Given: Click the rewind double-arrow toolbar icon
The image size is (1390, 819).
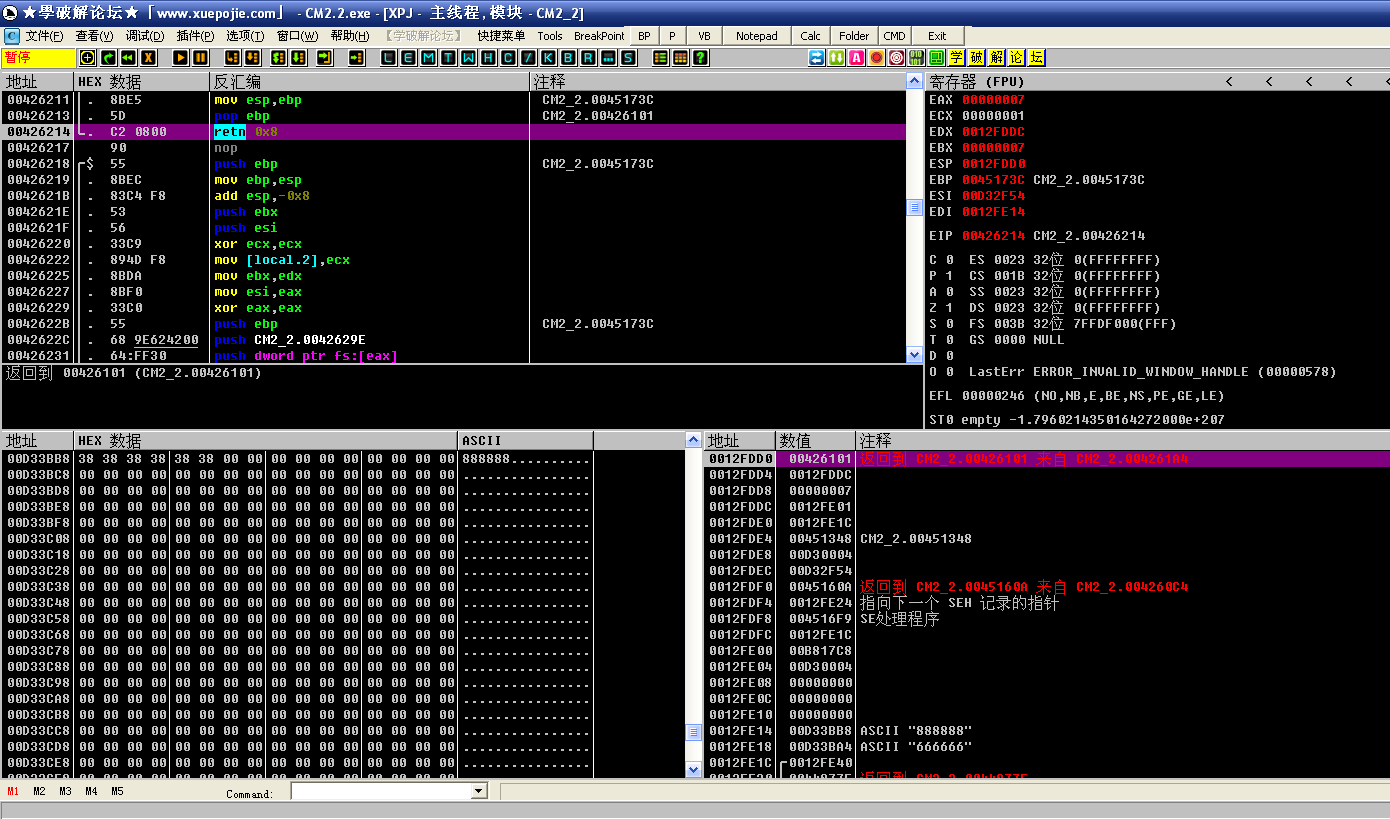Looking at the screenshot, I should (128, 58).
